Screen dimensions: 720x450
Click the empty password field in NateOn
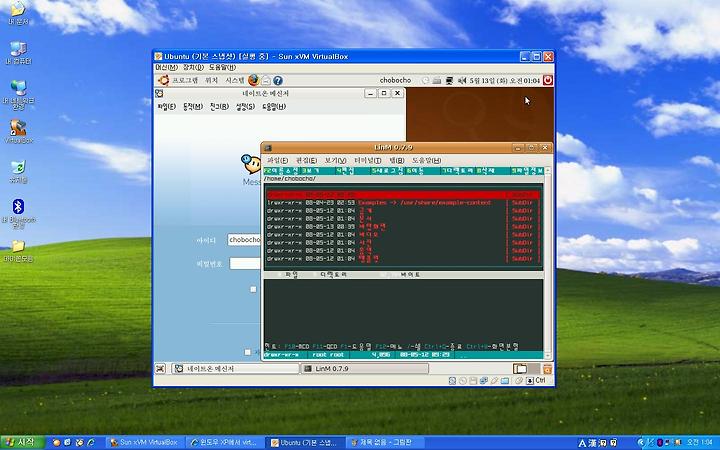(245, 264)
